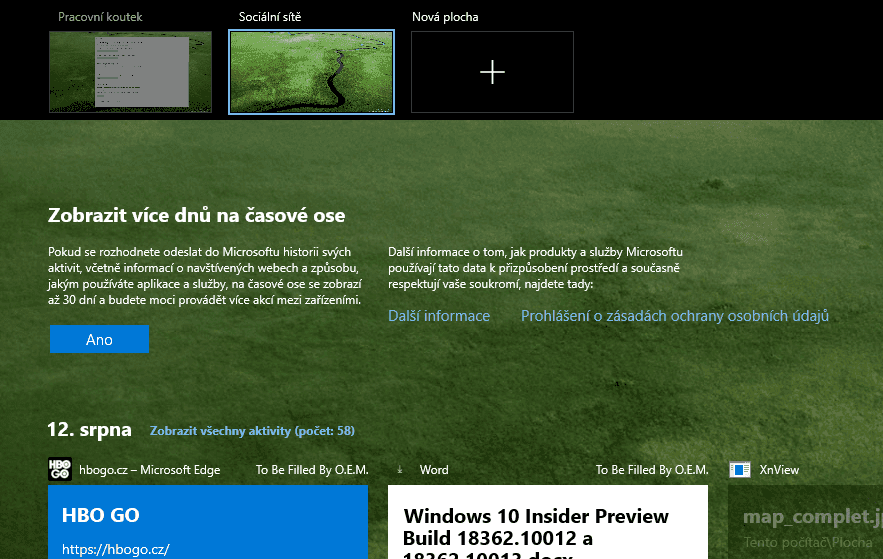Open the HBO GO activity card
The height and width of the screenshot is (559, 883).
[x=208, y=522]
